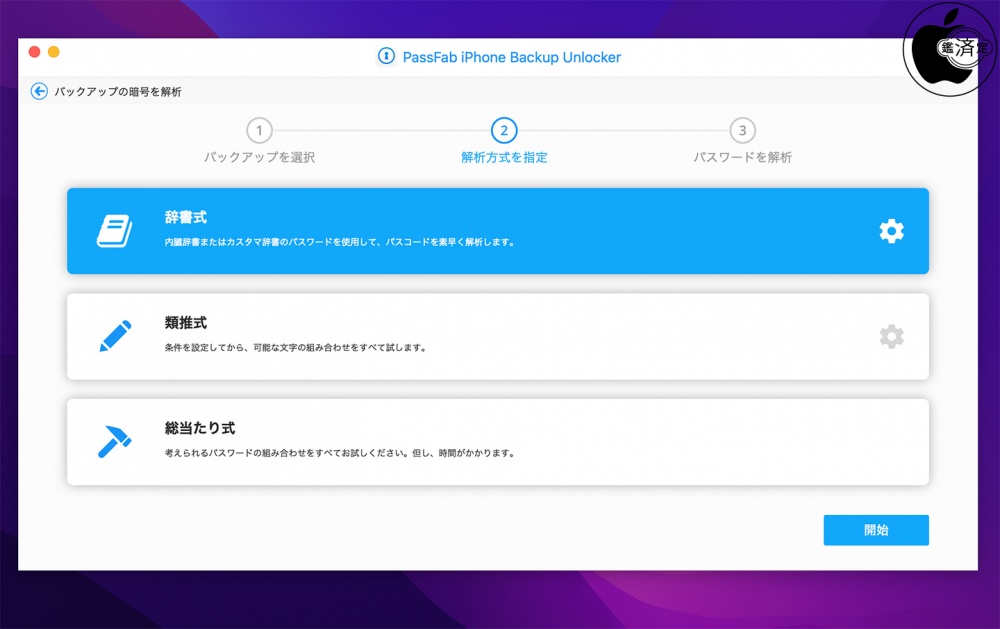Open settings gear for 辞書式 option
This screenshot has width=1000, height=629.
tap(891, 231)
